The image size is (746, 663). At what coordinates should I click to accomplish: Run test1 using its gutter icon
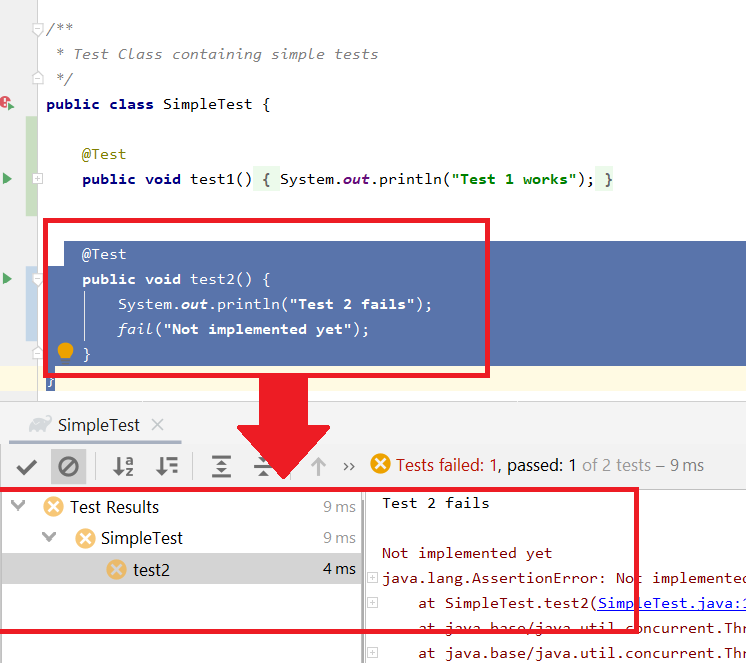(x=8, y=178)
